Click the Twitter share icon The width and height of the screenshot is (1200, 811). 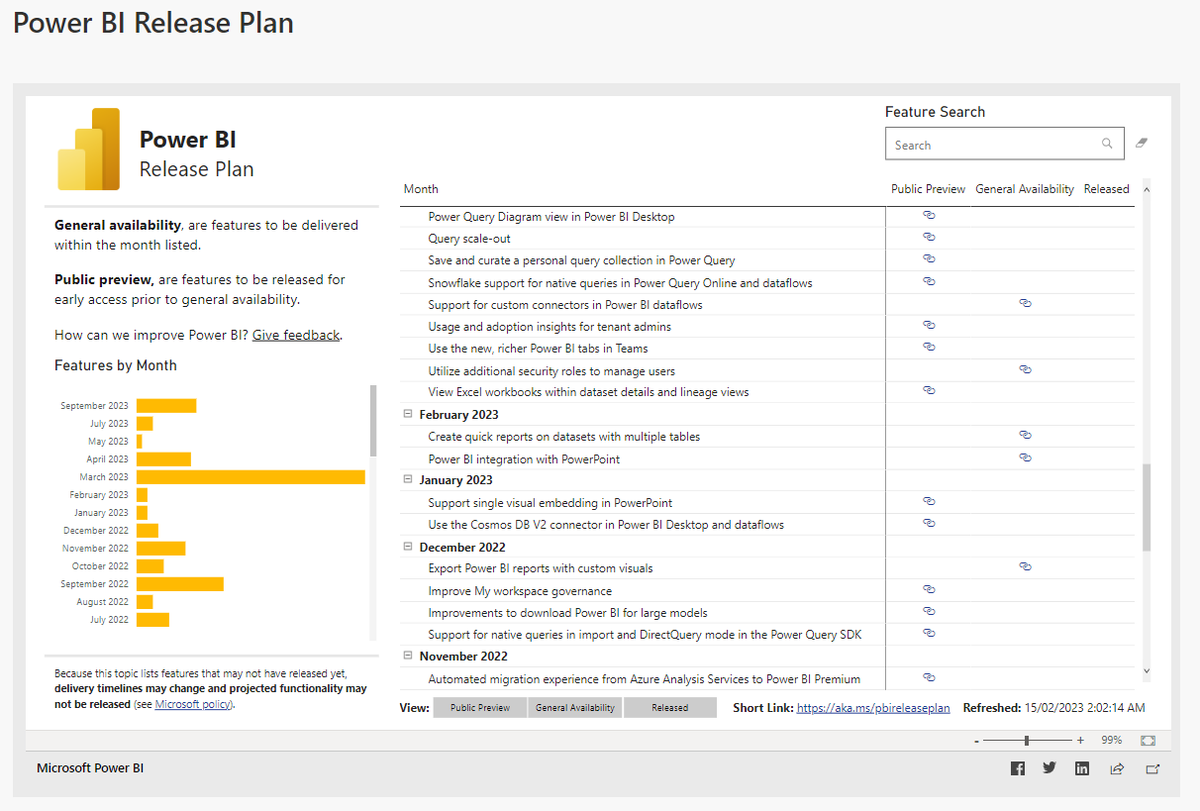pos(1049,768)
